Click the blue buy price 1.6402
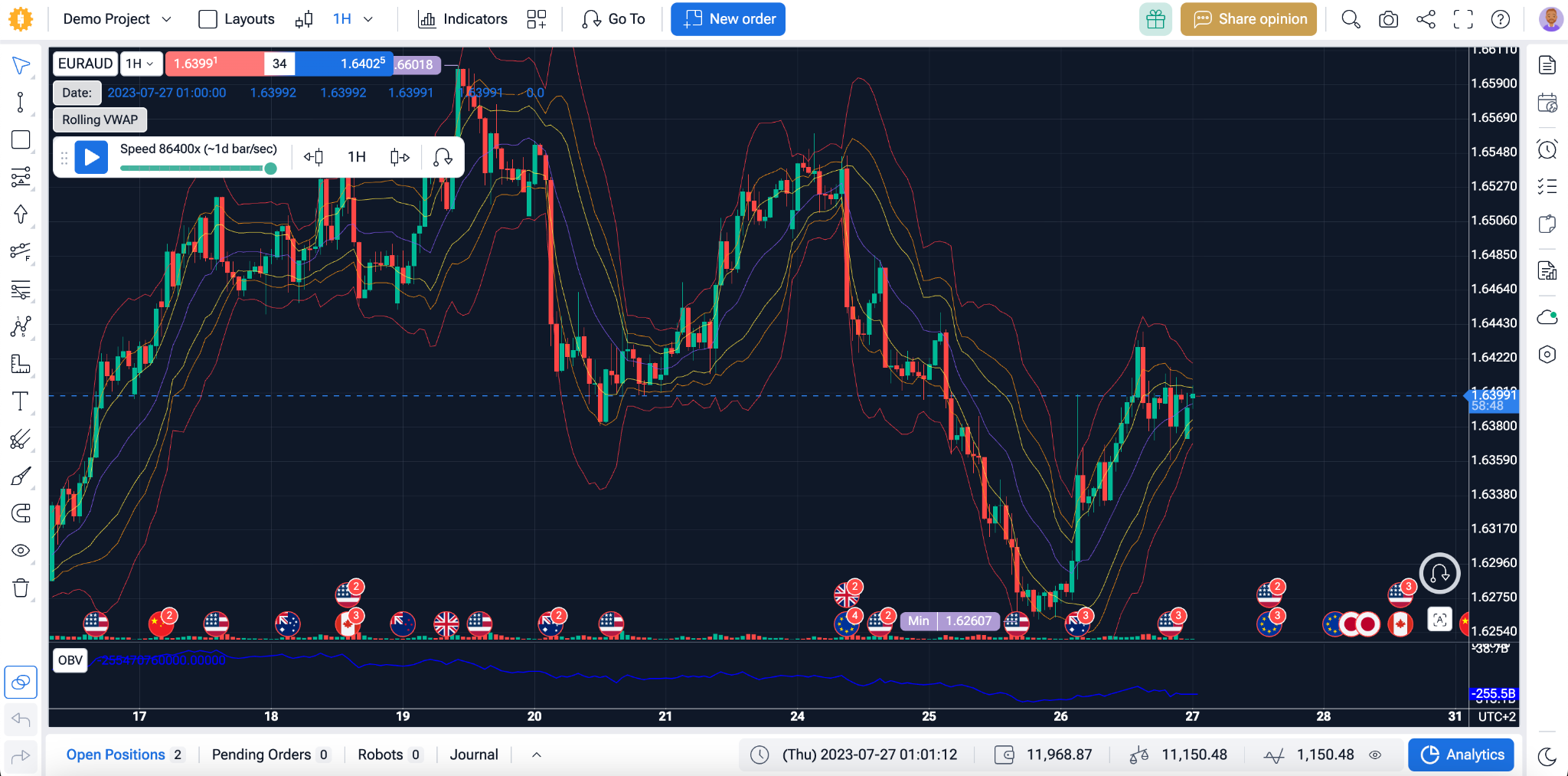Screen dimensions: 1568x776 [344, 64]
